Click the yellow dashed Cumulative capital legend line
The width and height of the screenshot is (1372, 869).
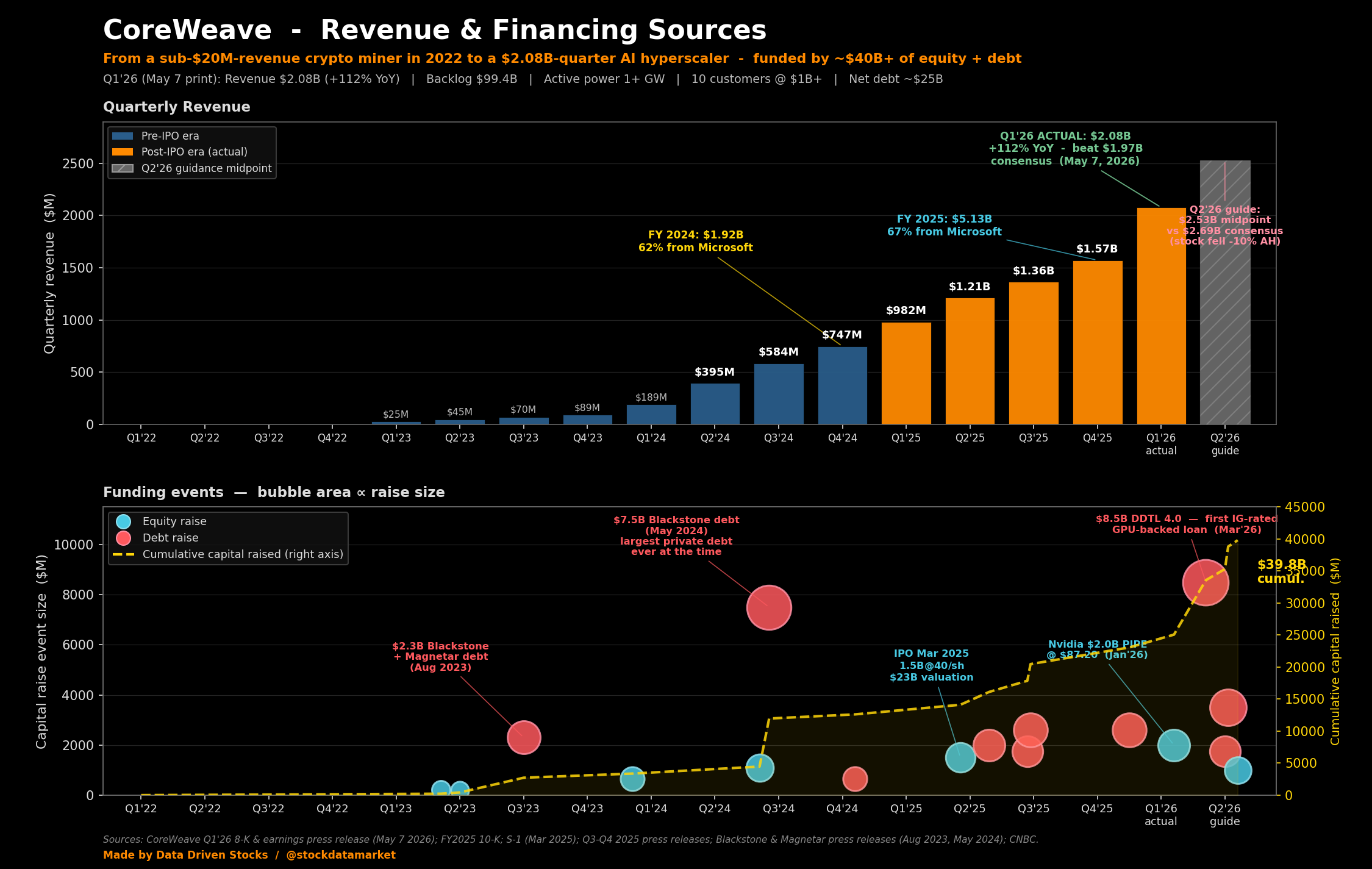pos(123,554)
